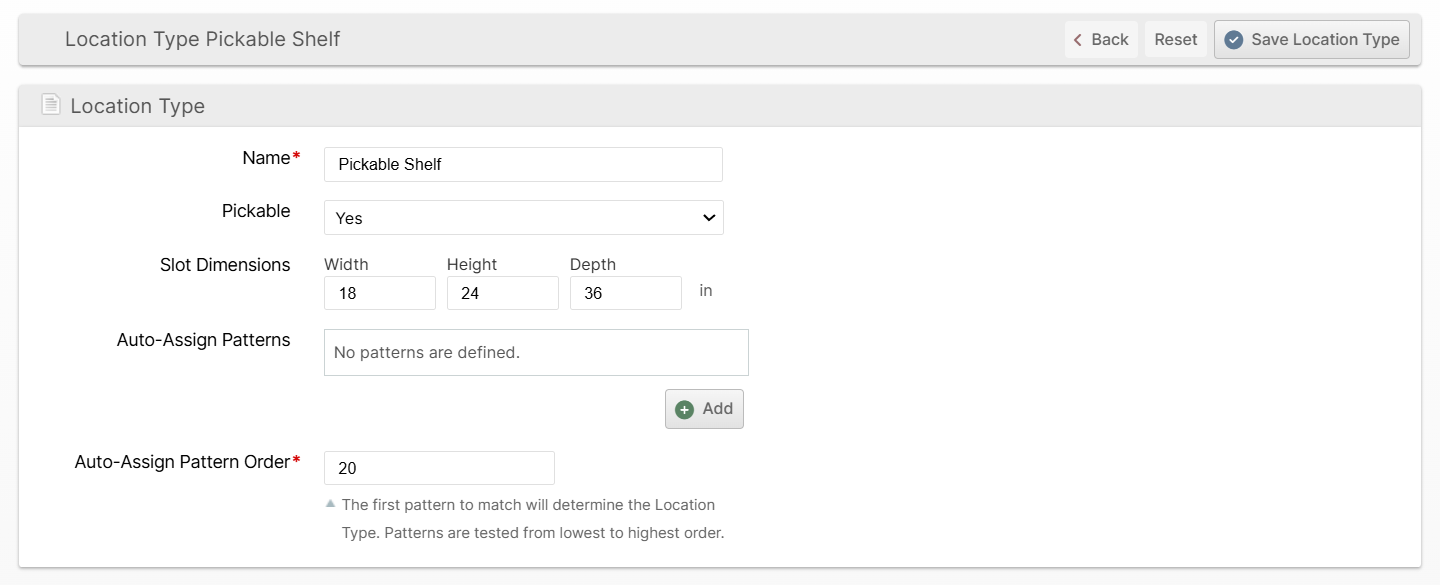Click the Slot Dimensions label

point(225,265)
